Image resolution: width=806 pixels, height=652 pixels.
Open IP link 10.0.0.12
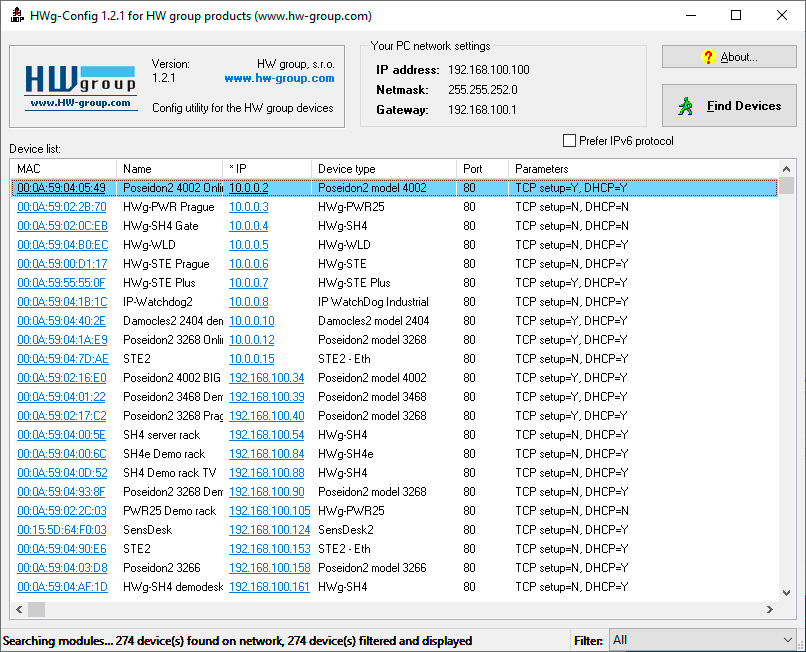click(252, 340)
